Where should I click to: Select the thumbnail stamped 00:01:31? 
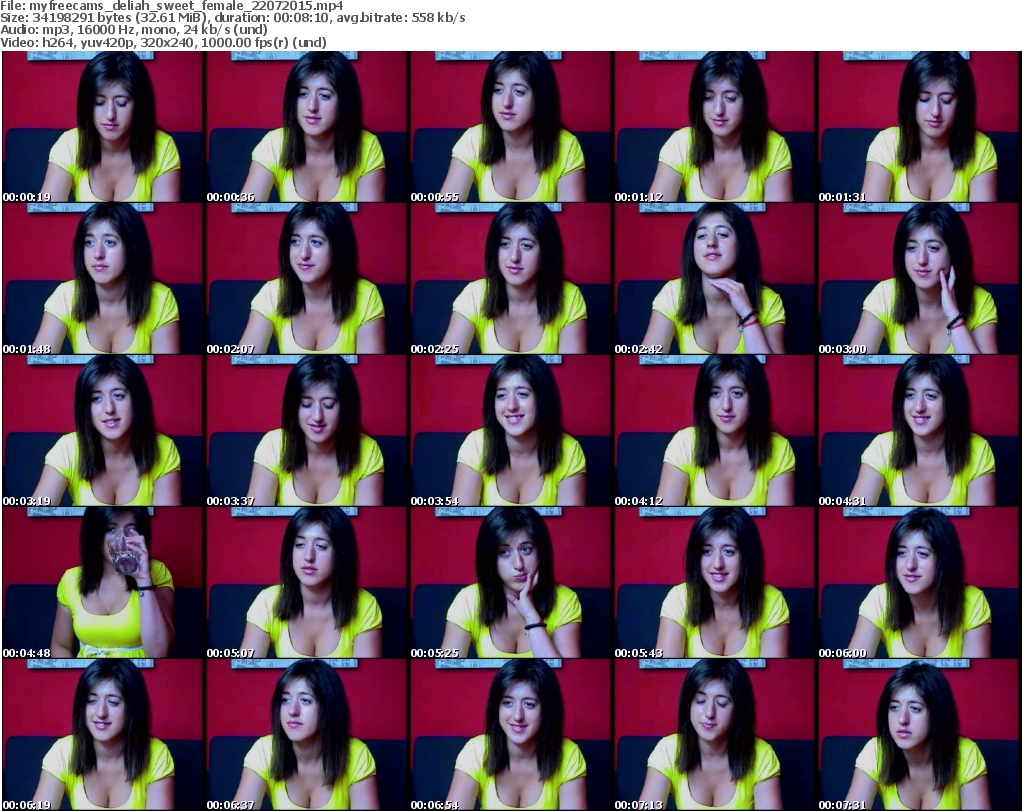(919, 127)
